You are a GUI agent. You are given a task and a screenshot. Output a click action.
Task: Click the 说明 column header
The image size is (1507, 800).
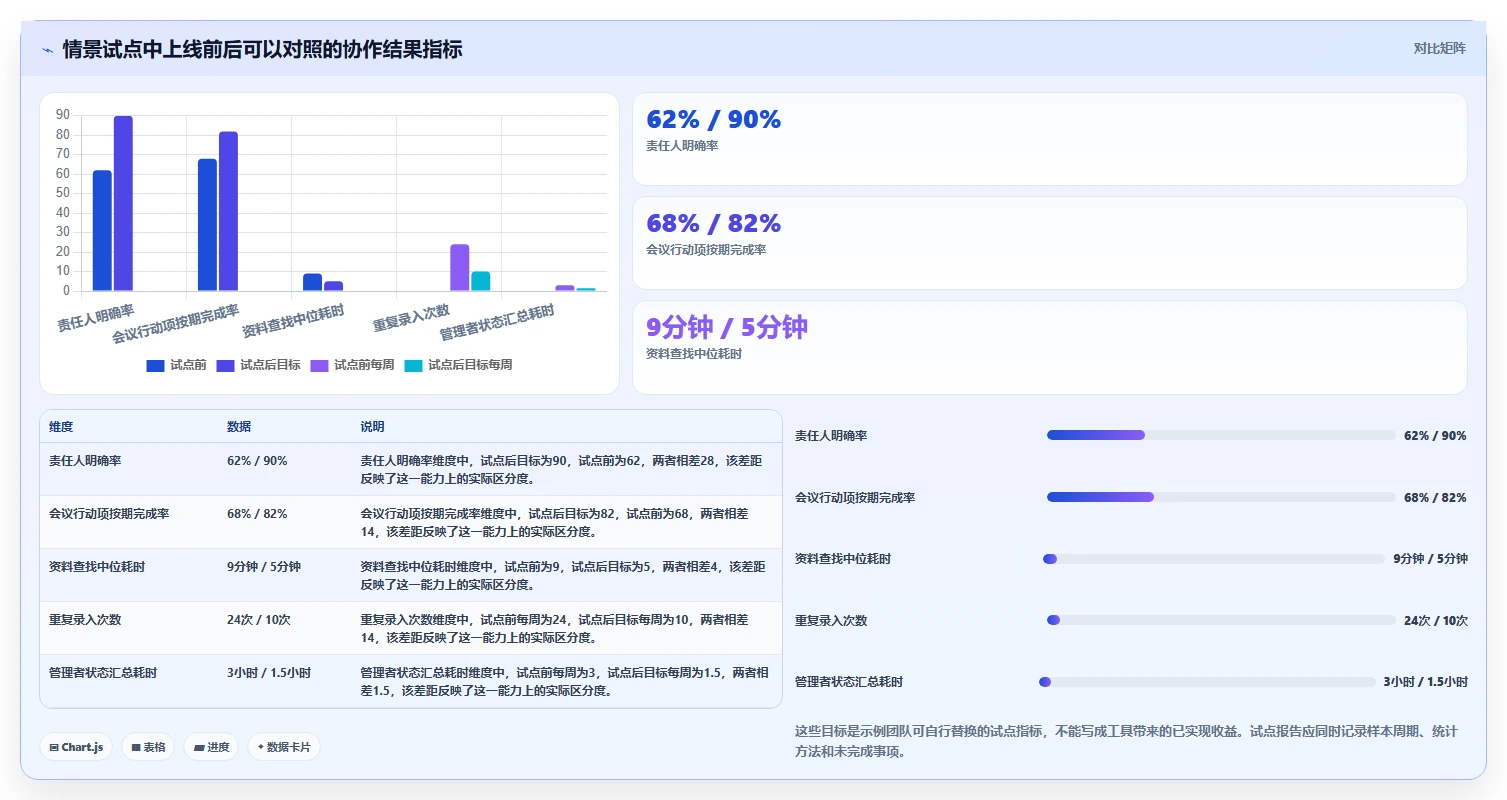pyautogui.click(x=372, y=427)
